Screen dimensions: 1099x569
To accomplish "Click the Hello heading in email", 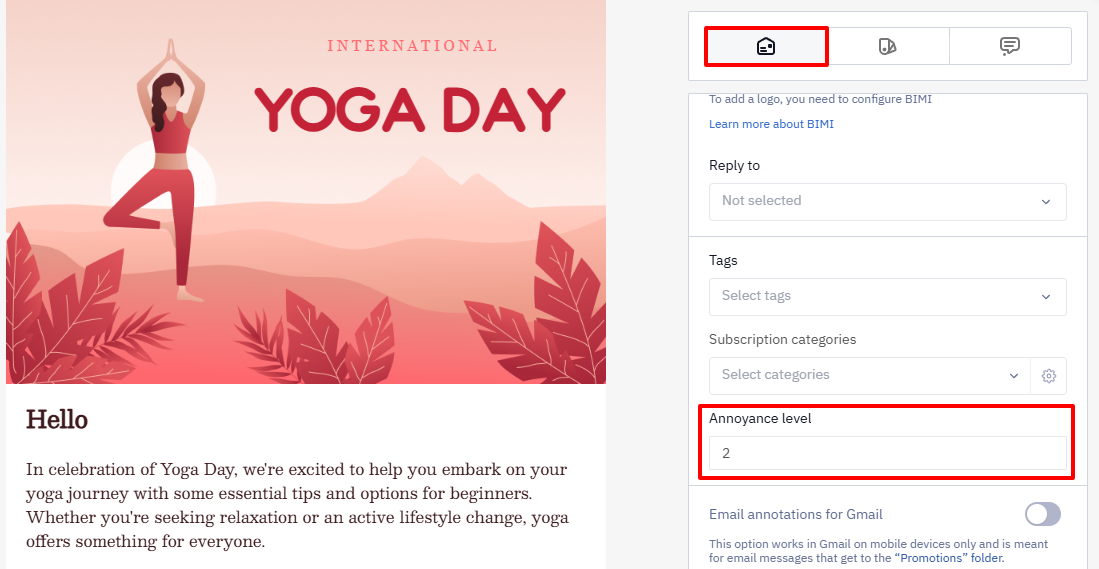I will (57, 420).
